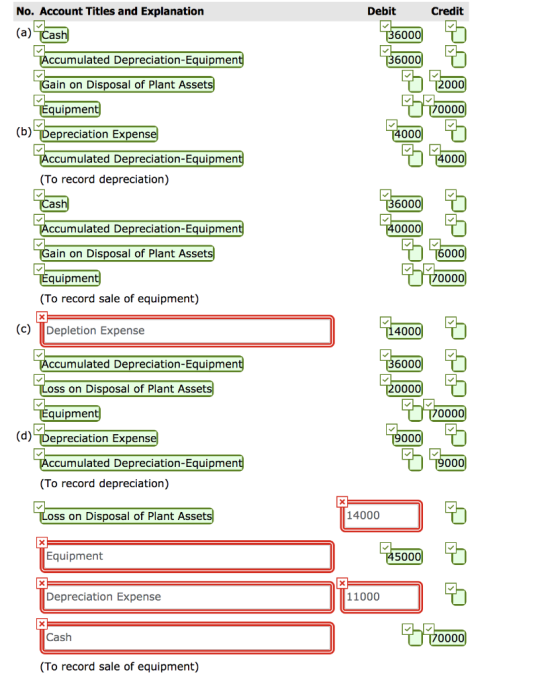The width and height of the screenshot is (560, 688).
Task: Click the bottom Depreciation Expense title field
Action: pos(187,597)
